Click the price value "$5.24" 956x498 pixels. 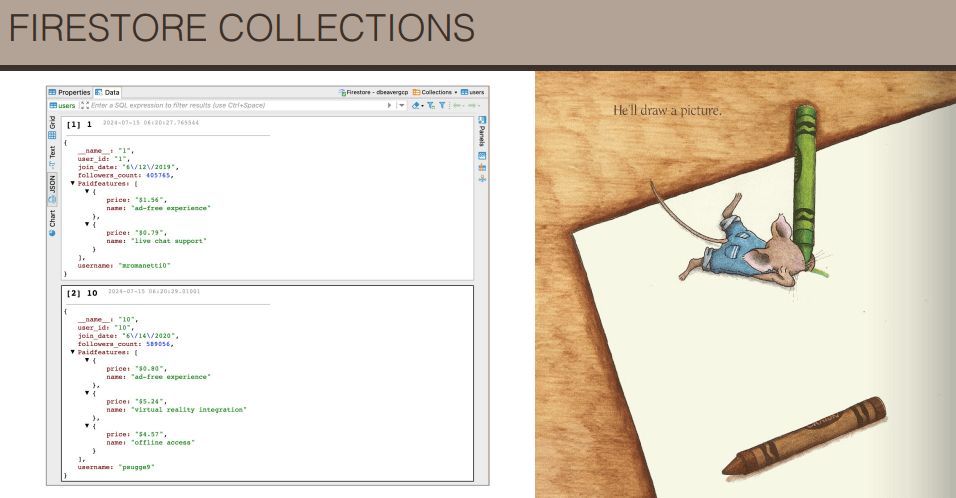click(148, 402)
